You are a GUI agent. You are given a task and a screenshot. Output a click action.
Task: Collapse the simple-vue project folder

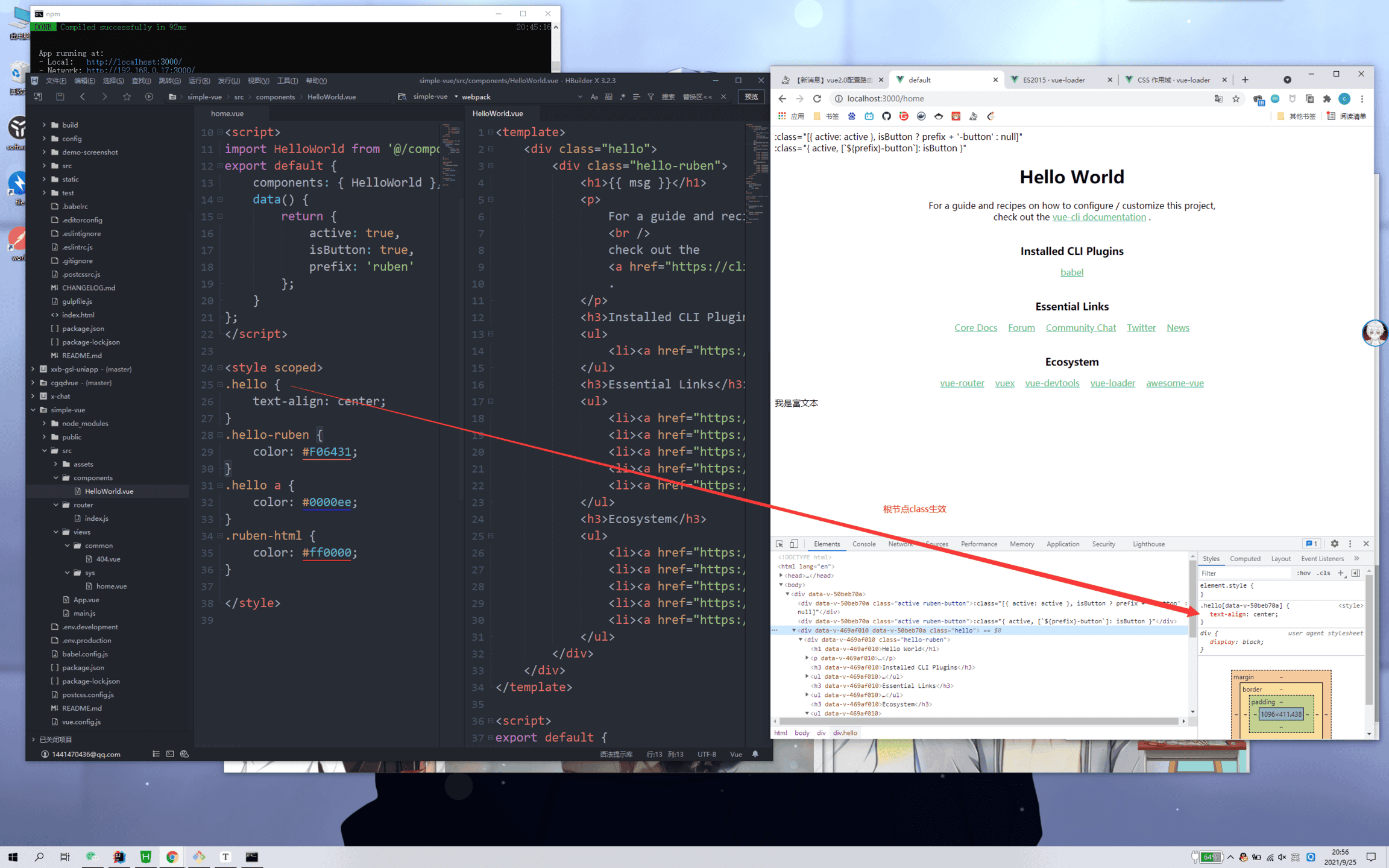pos(33,410)
